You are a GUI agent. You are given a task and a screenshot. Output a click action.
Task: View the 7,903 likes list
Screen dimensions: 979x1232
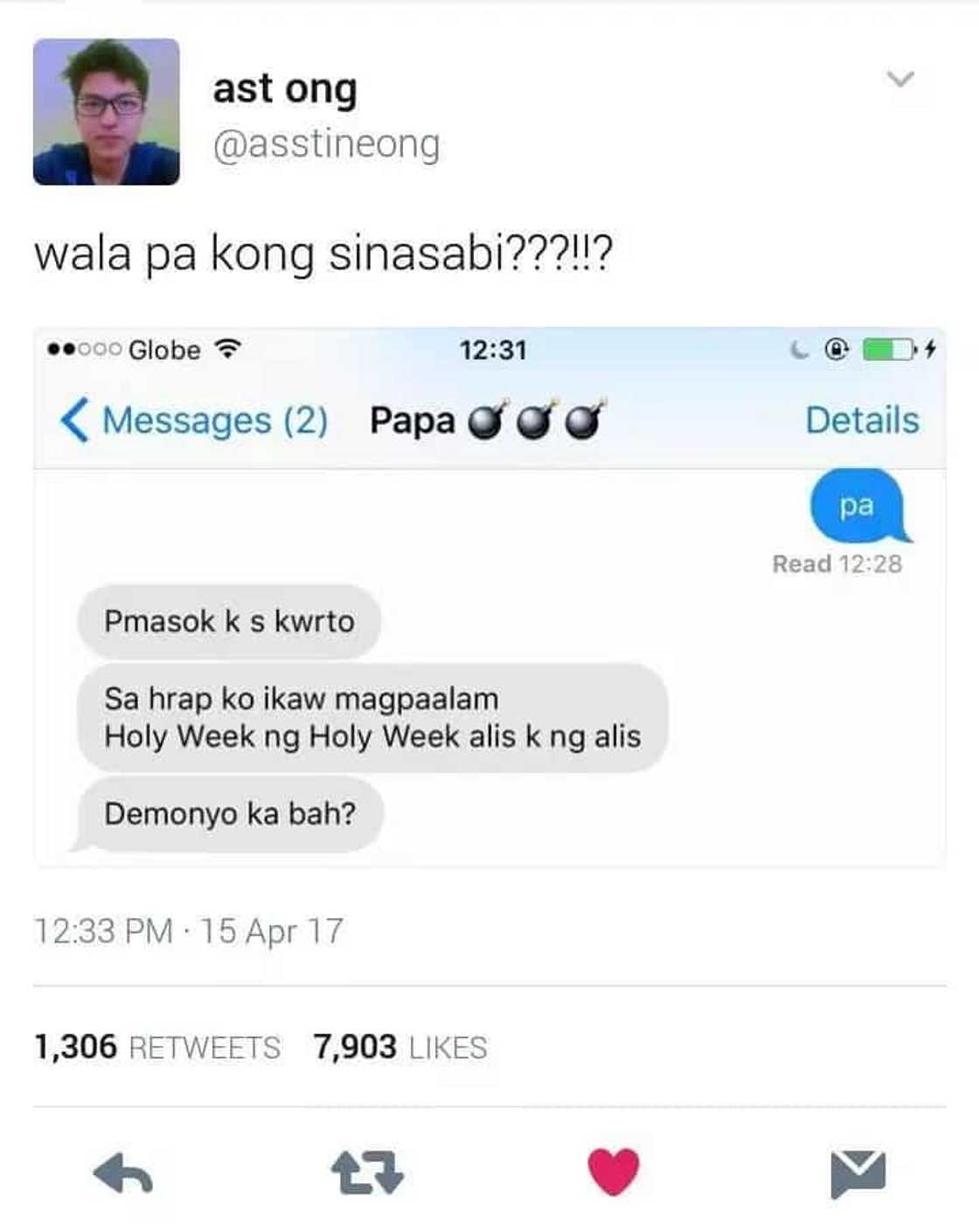400,1047
